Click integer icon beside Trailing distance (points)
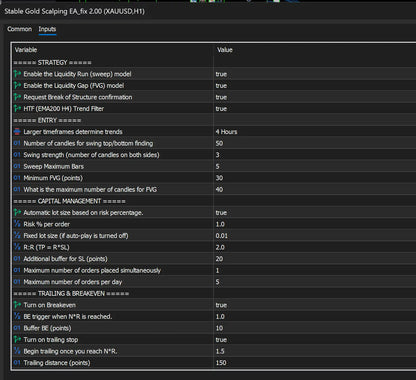 pyautogui.click(x=17, y=363)
